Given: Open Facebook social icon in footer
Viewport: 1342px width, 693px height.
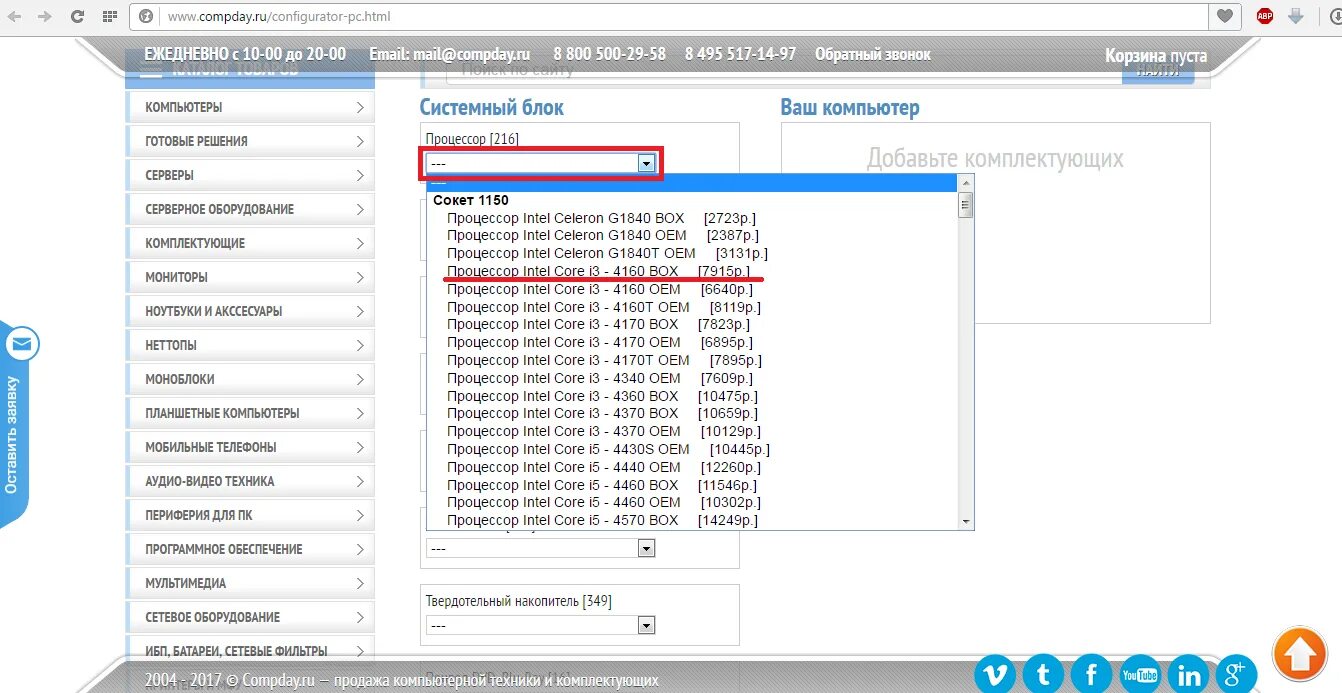Looking at the screenshot, I should (1091, 674).
